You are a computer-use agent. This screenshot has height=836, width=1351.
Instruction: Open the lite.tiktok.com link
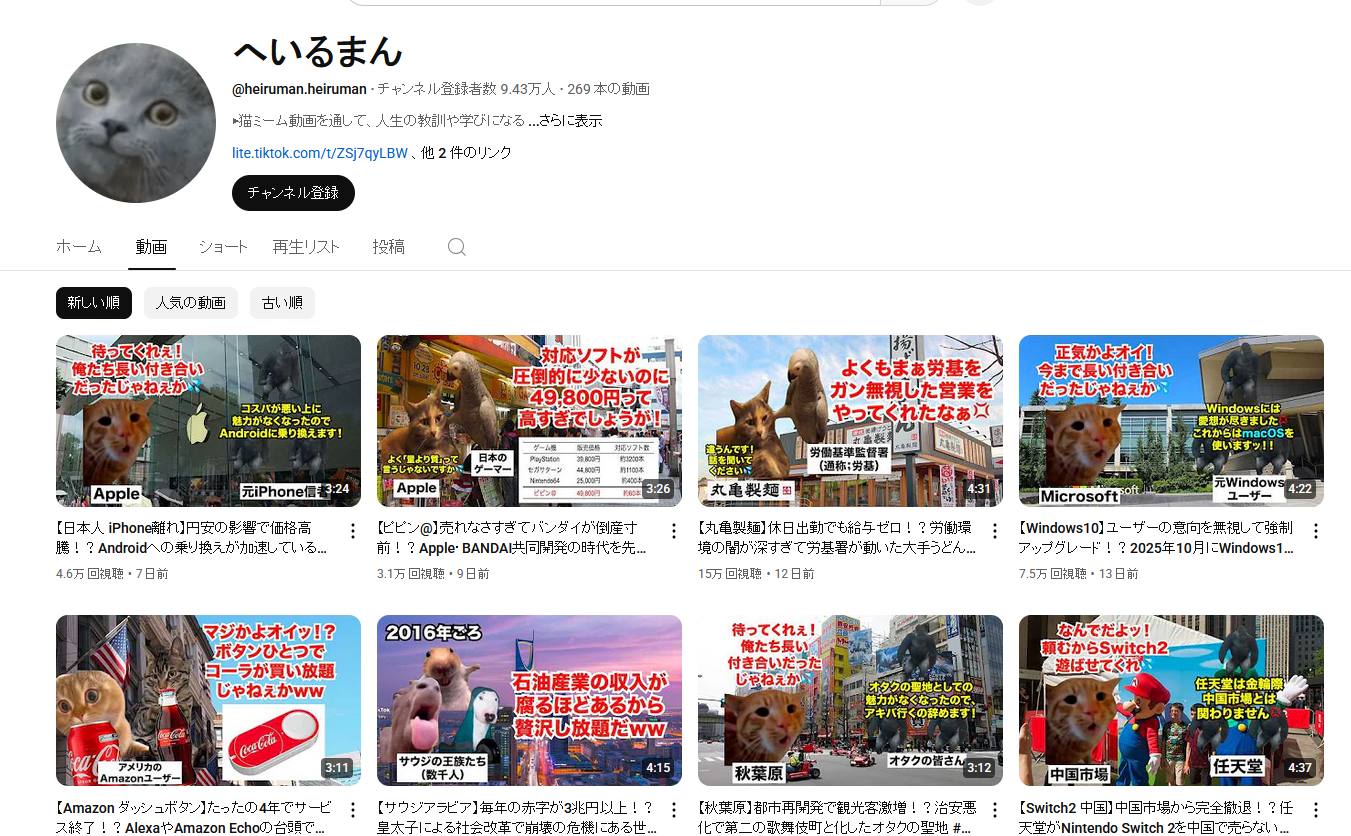tap(320, 153)
